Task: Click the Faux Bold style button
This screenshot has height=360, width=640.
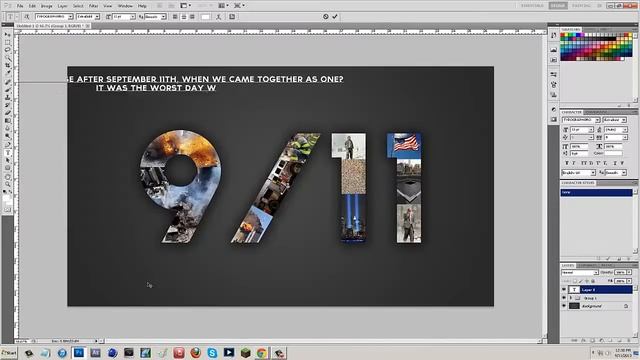Action: [x=566, y=163]
